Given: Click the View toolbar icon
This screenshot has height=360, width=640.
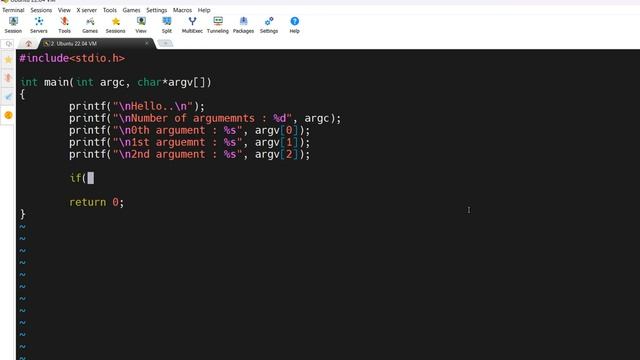Looking at the screenshot, I should pos(141,24).
